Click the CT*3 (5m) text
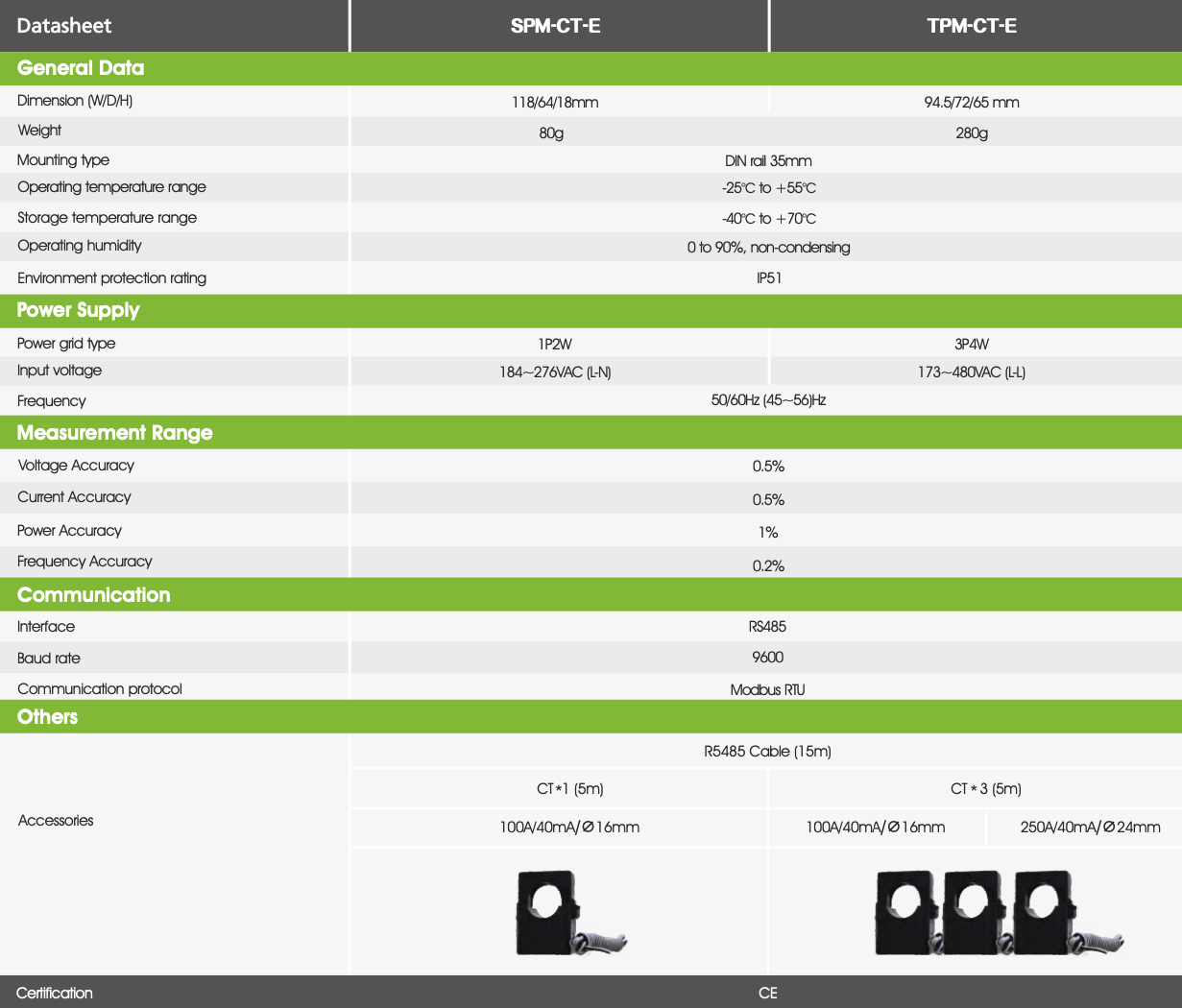Screen dimensions: 1182x1008 (x=986, y=789)
